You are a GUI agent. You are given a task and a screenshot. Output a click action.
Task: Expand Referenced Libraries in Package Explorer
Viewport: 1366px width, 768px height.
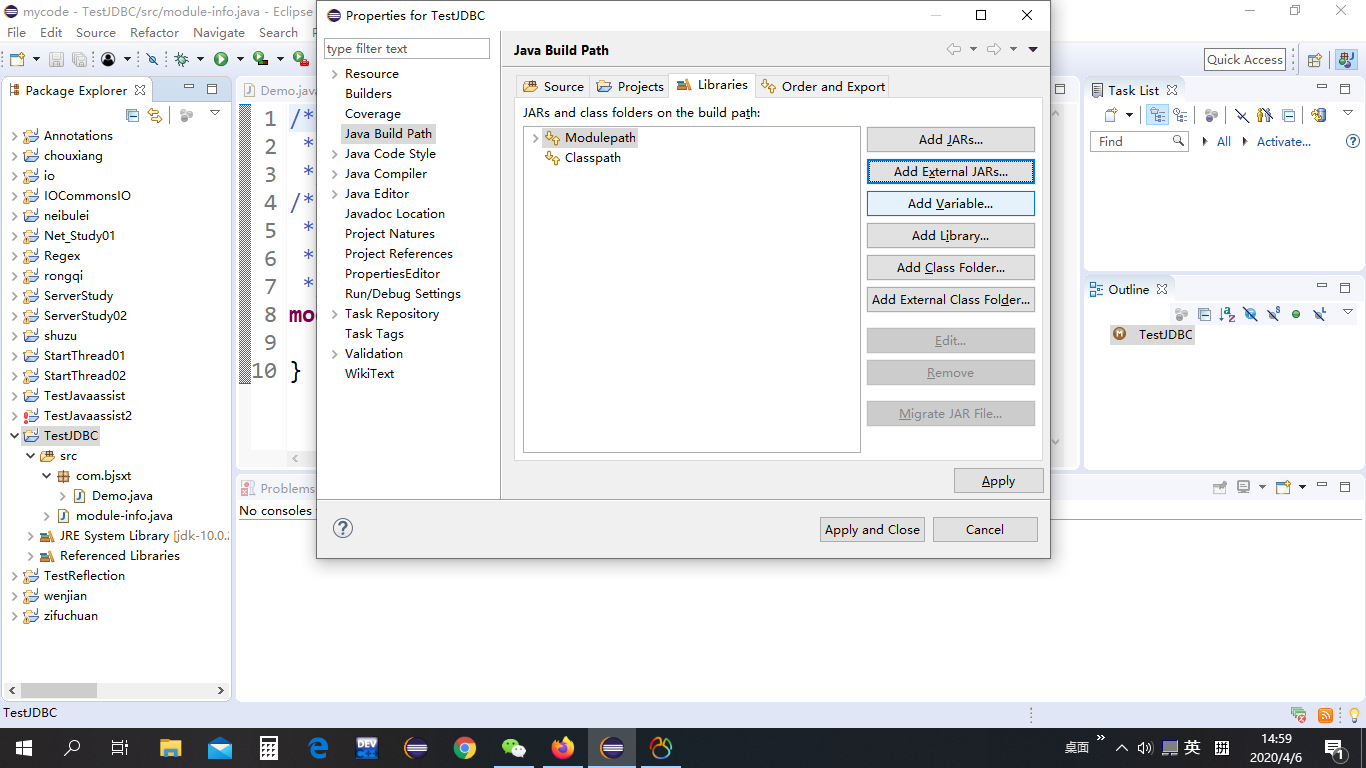click(x=31, y=556)
